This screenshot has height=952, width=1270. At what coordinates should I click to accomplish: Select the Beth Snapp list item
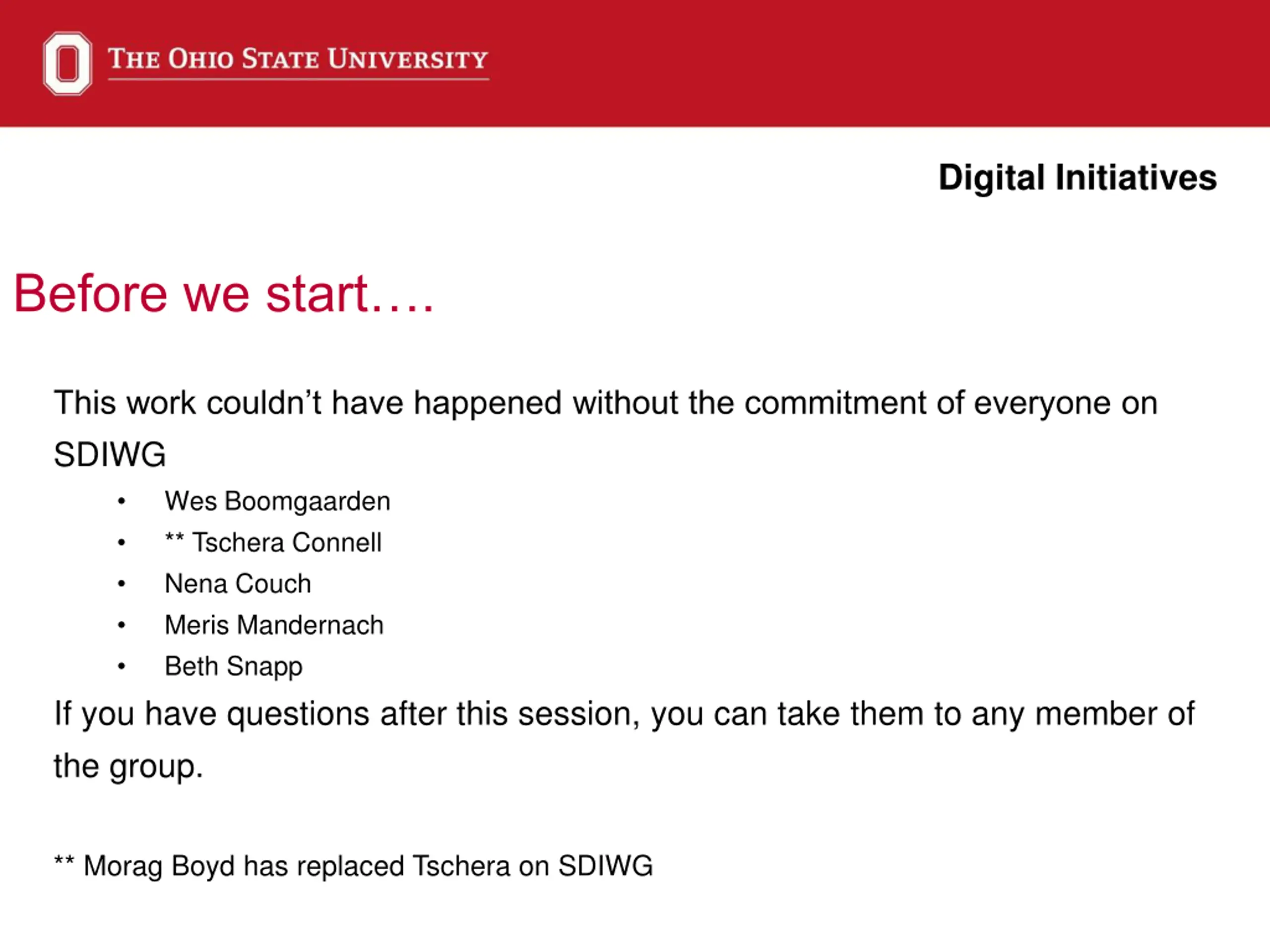click(233, 667)
